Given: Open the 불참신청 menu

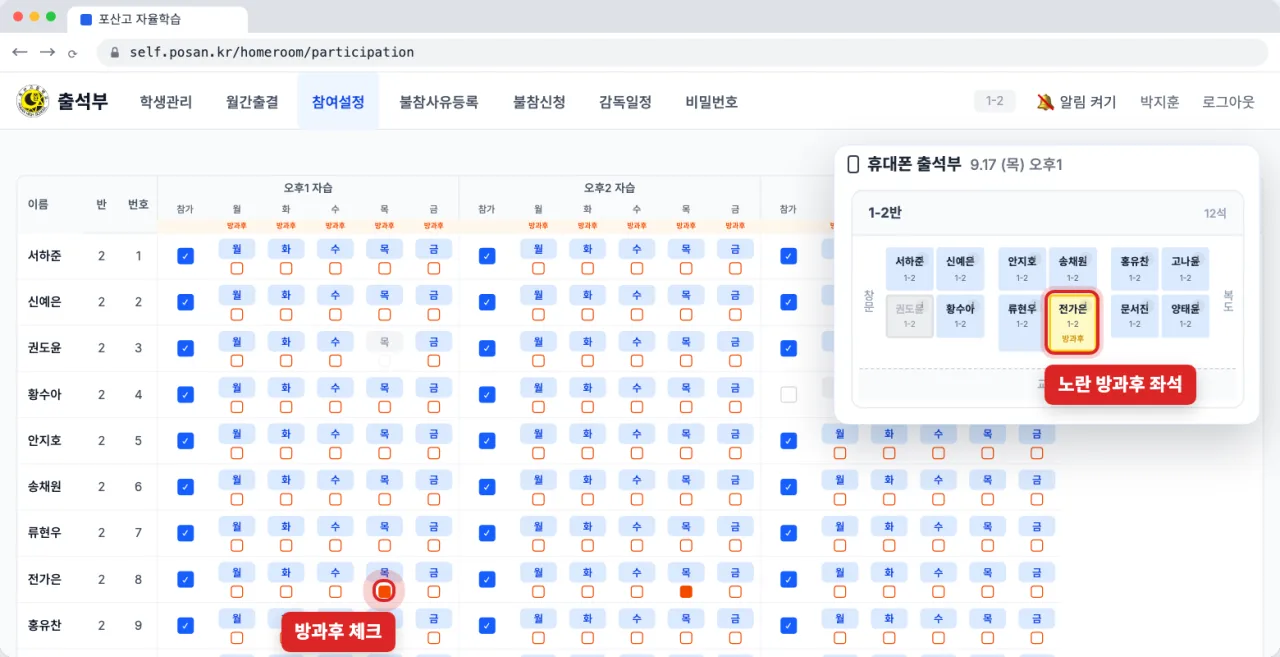Looking at the screenshot, I should click(x=539, y=102).
